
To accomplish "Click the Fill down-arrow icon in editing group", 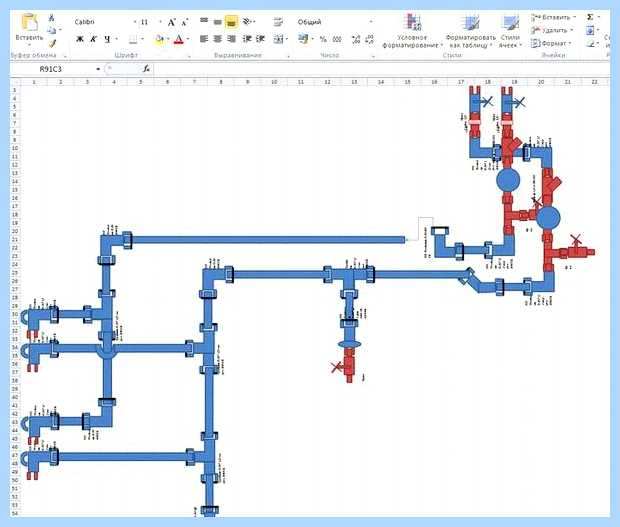I will click(x=590, y=30).
